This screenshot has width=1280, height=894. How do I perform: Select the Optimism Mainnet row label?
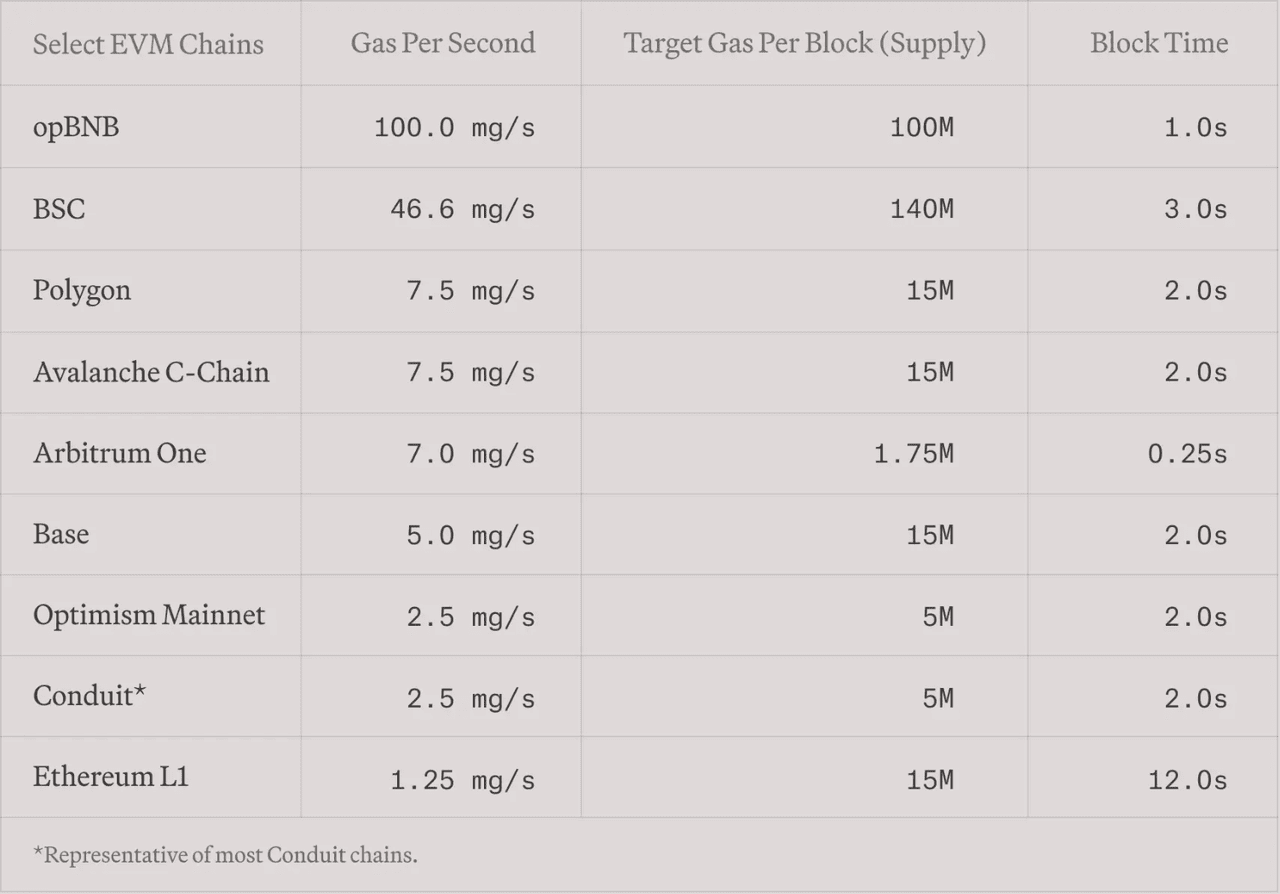[149, 614]
